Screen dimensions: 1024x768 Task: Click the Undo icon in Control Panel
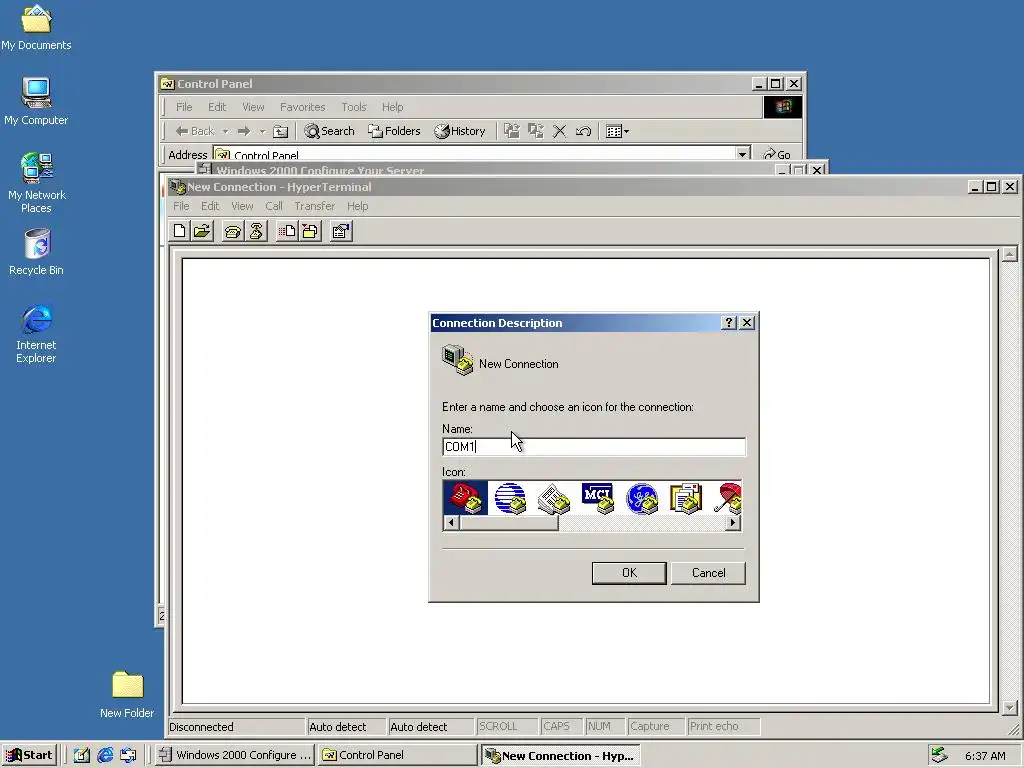click(x=583, y=131)
